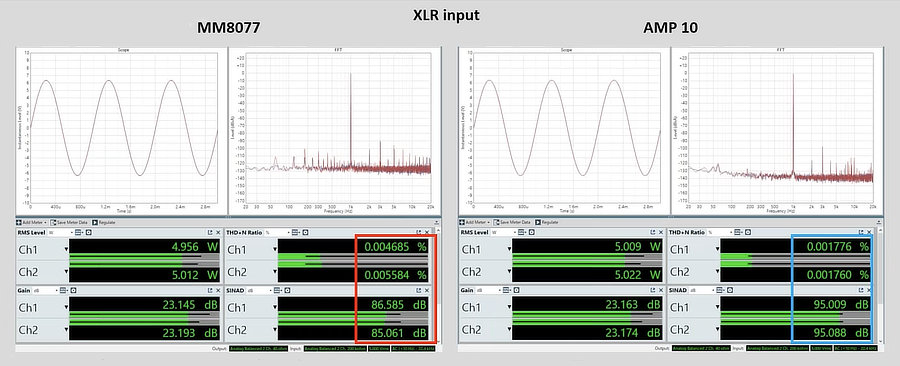Screen dimensions: 900x366
Task: Pop out the THD+N Ratio meter in AMP 10
Action: click(861, 232)
